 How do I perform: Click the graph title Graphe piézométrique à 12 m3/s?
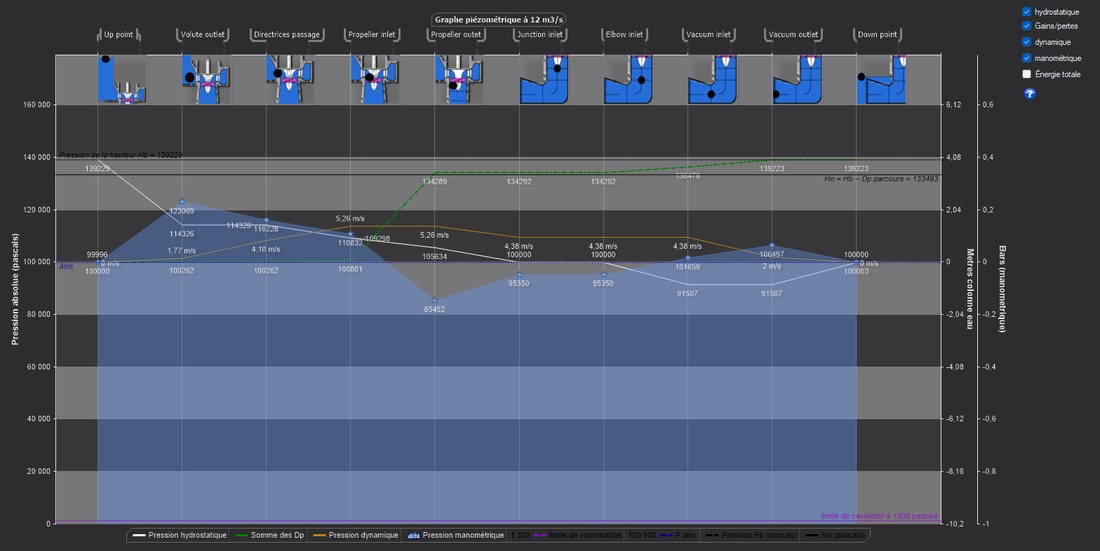[x=499, y=20]
